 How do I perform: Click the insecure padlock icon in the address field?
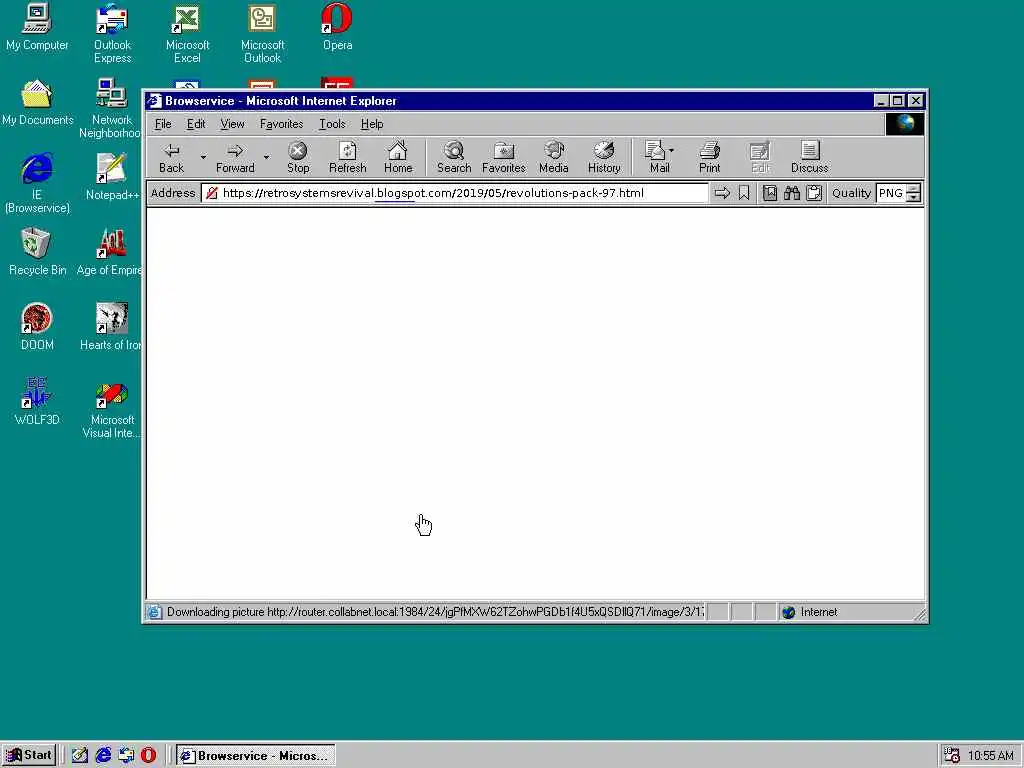point(212,193)
